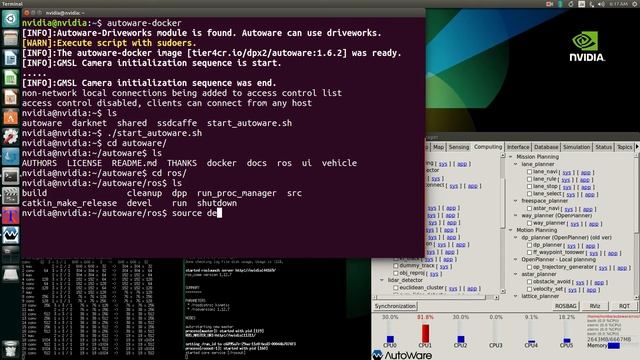The height and width of the screenshot is (360, 640).
Task: Open app link next to op_trajectory_generator
Action: pos(622,268)
